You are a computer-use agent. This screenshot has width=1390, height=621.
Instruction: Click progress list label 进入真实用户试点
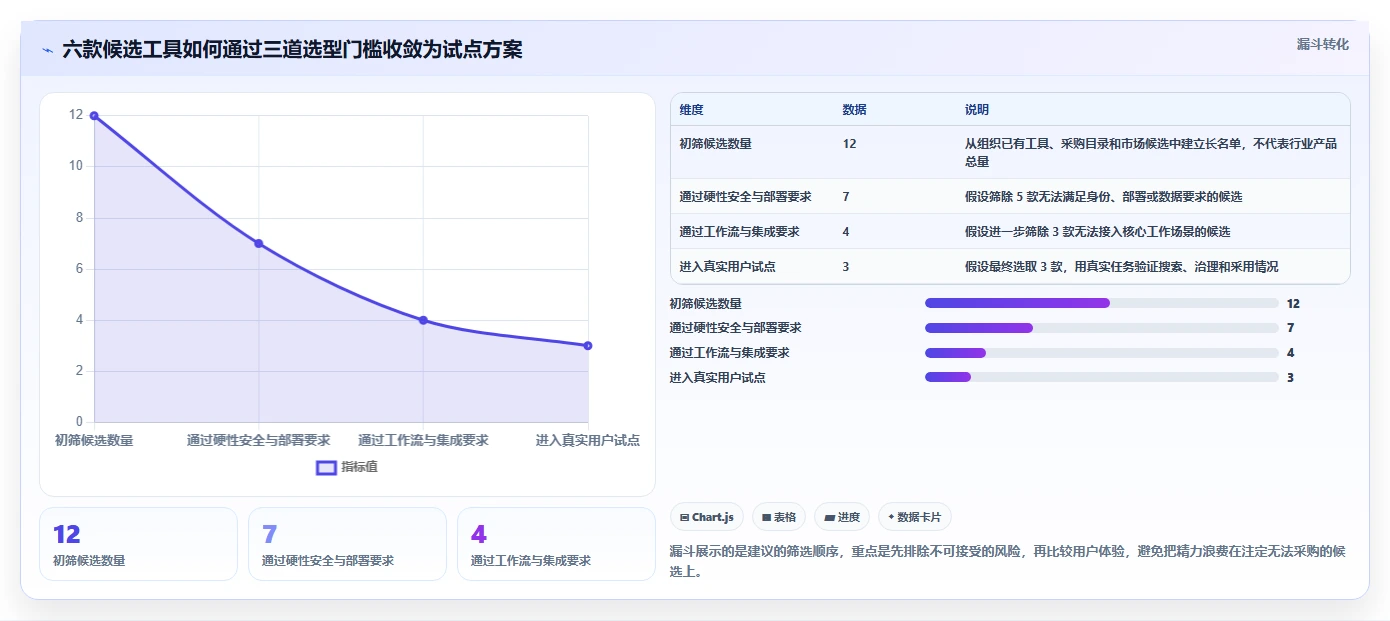(x=717, y=377)
